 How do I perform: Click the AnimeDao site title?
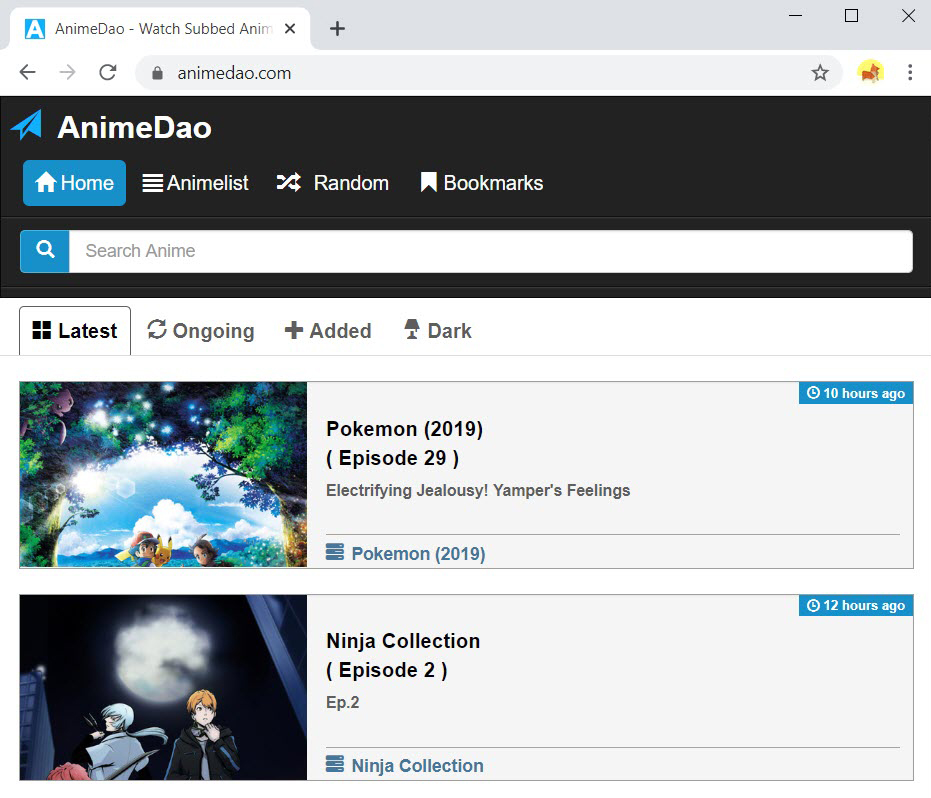134,128
